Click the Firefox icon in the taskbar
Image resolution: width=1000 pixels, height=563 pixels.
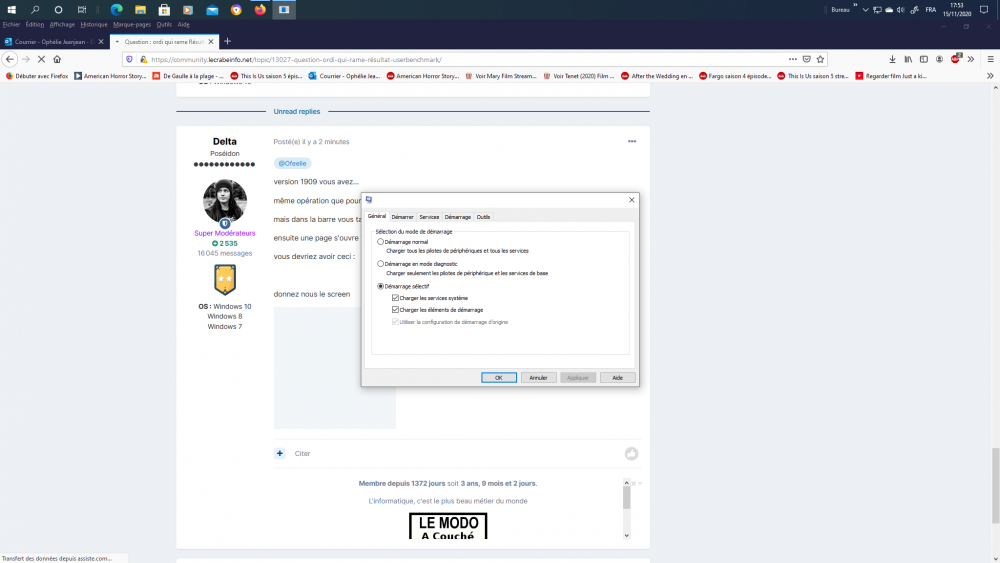260,10
